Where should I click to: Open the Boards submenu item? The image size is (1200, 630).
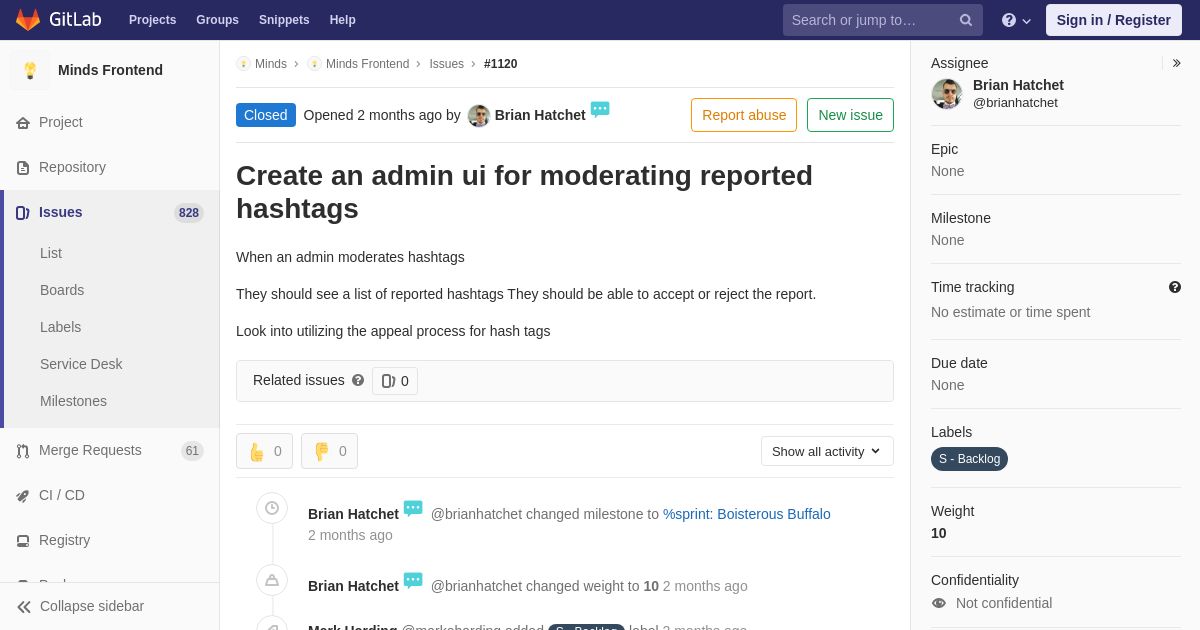click(x=62, y=290)
